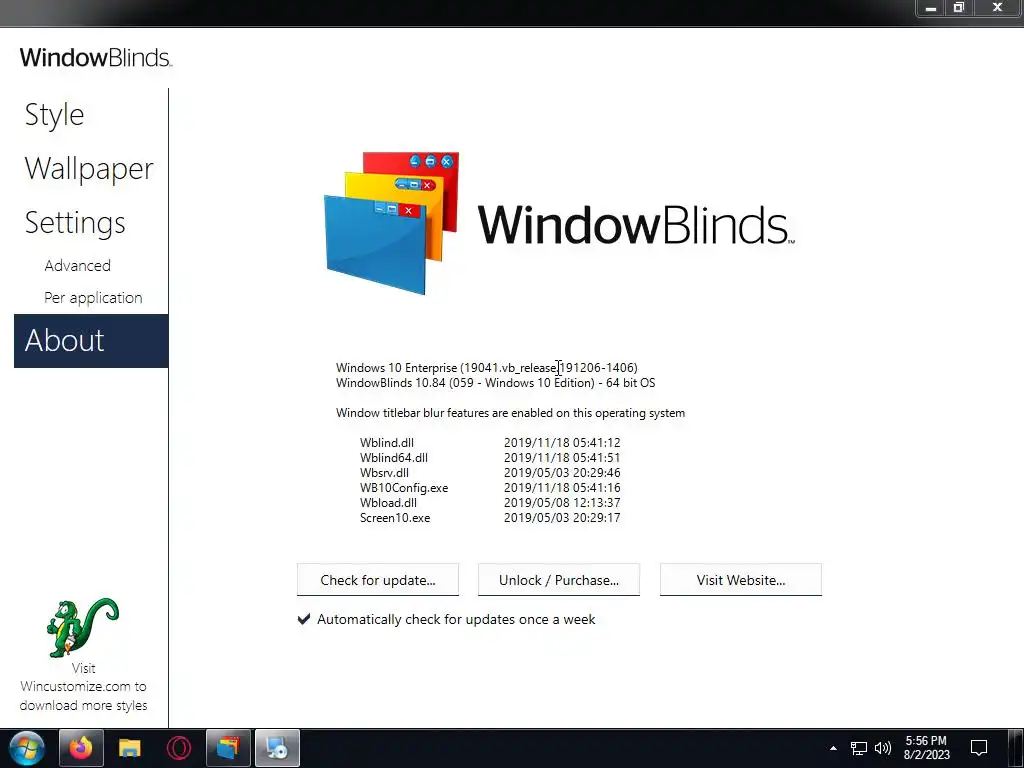Select Wblind64.dll file name
Screen dimensions: 1024x768
(394, 458)
